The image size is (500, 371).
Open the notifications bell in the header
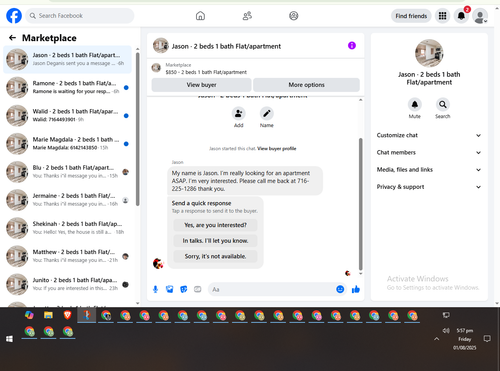(x=461, y=16)
